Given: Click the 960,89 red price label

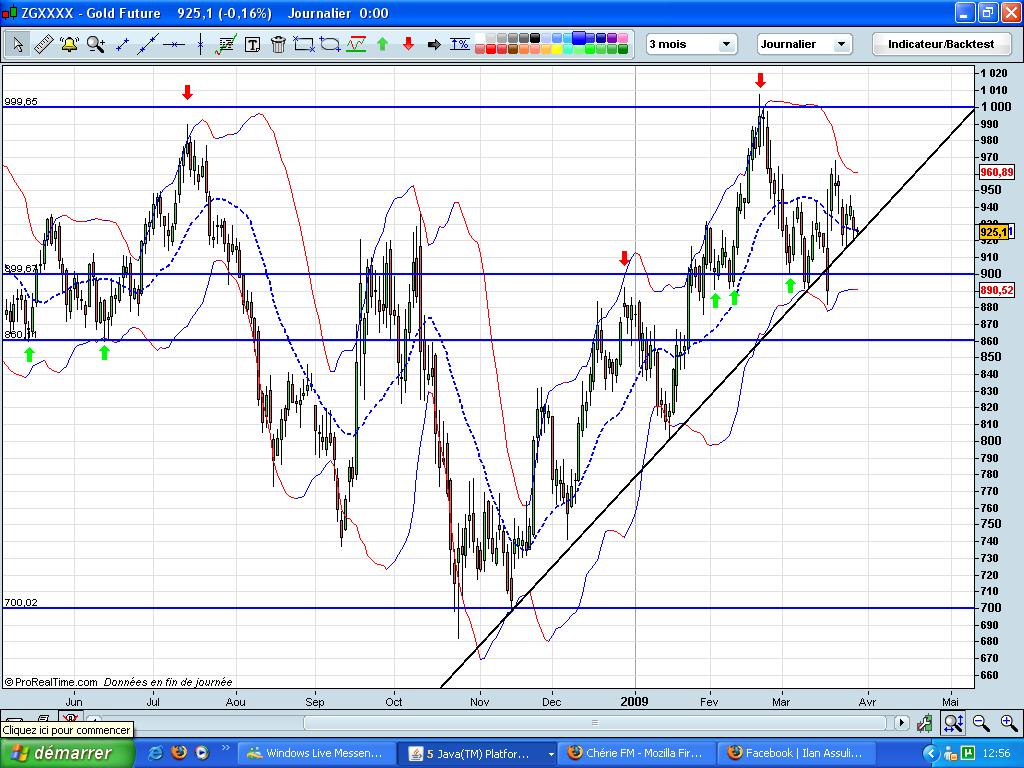Looking at the screenshot, I should [x=997, y=172].
